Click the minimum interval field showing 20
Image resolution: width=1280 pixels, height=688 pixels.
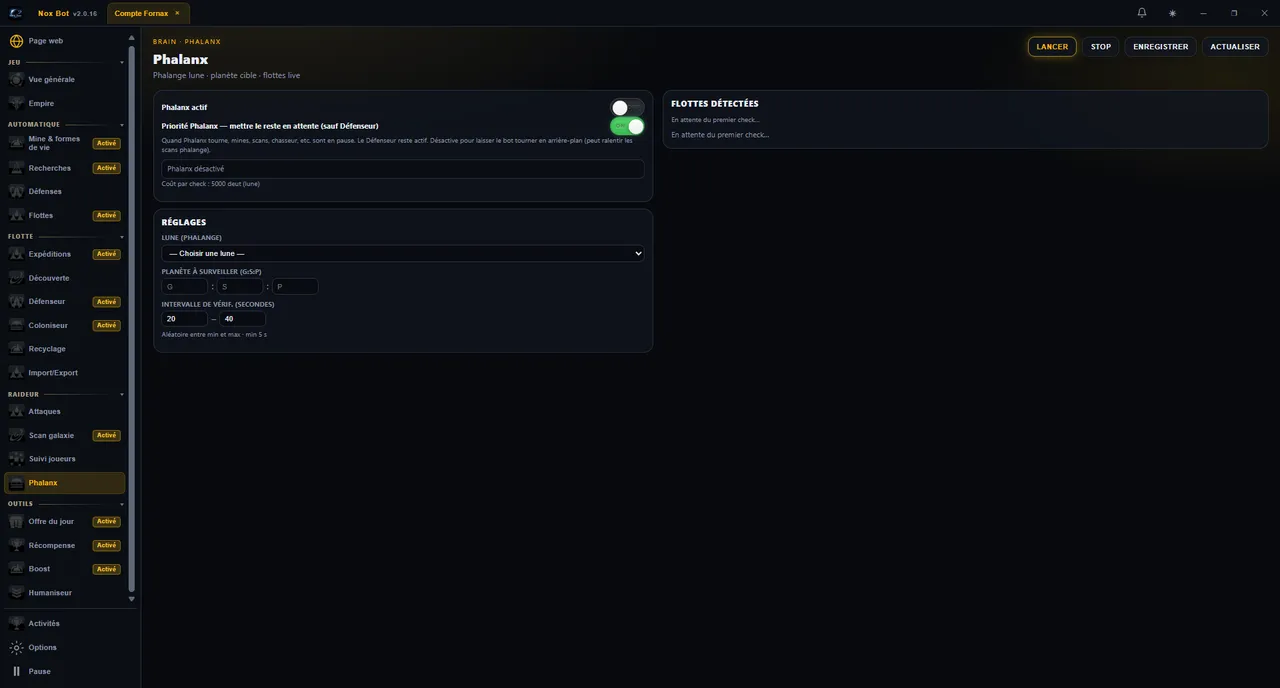pos(185,319)
